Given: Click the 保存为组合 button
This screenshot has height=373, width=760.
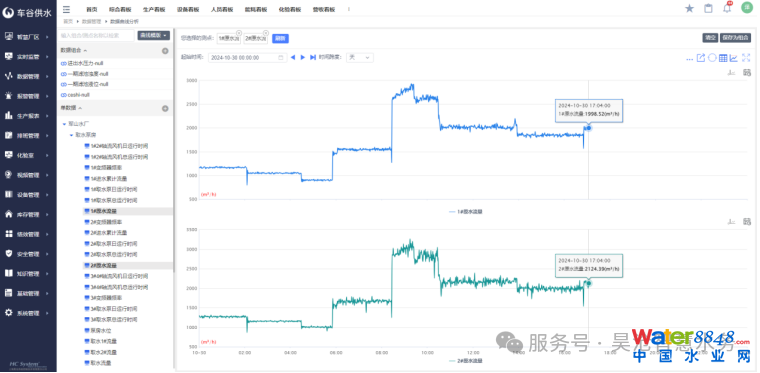Looking at the screenshot, I should point(735,38).
